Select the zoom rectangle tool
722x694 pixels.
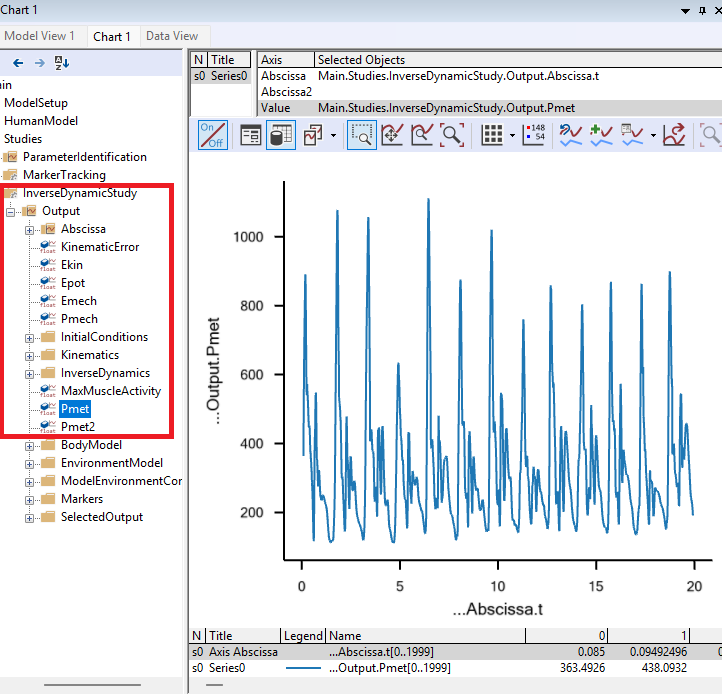(x=361, y=135)
